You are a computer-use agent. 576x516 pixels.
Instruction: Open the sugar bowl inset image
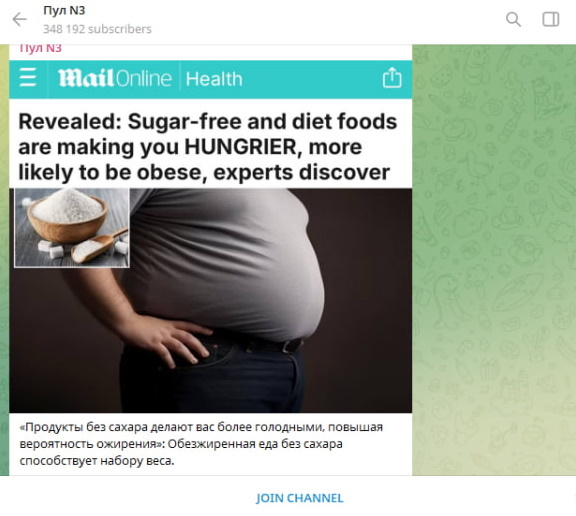click(x=72, y=228)
